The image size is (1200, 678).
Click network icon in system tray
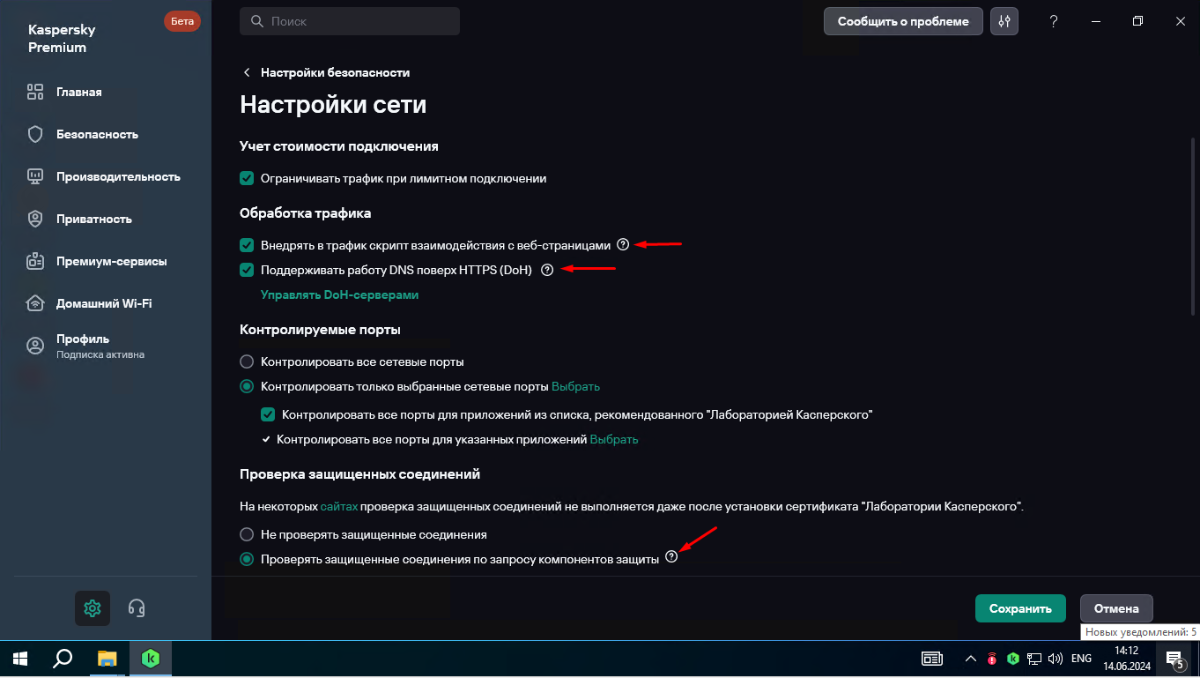pos(1035,659)
